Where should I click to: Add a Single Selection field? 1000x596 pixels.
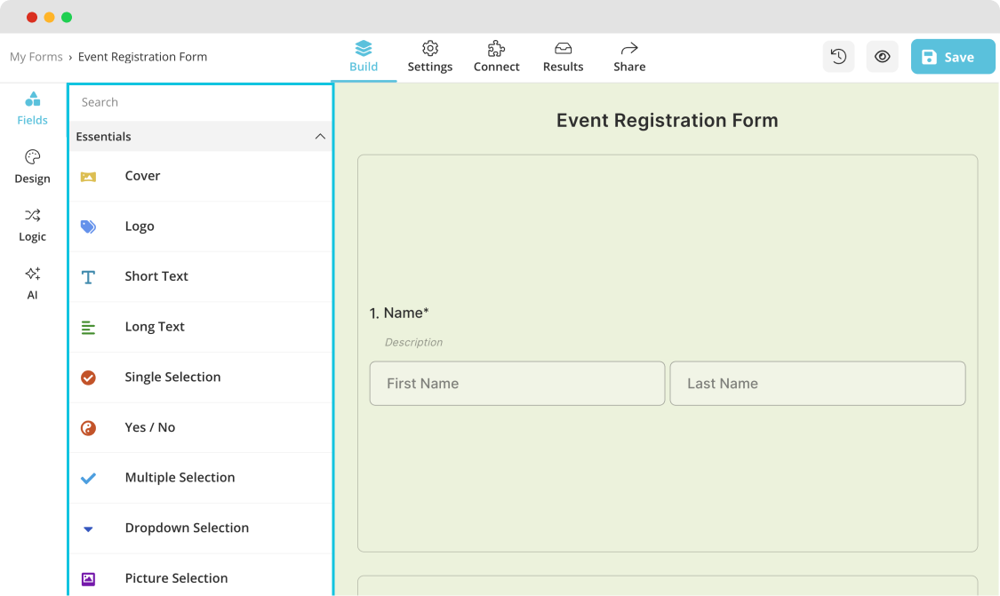[x=172, y=377]
